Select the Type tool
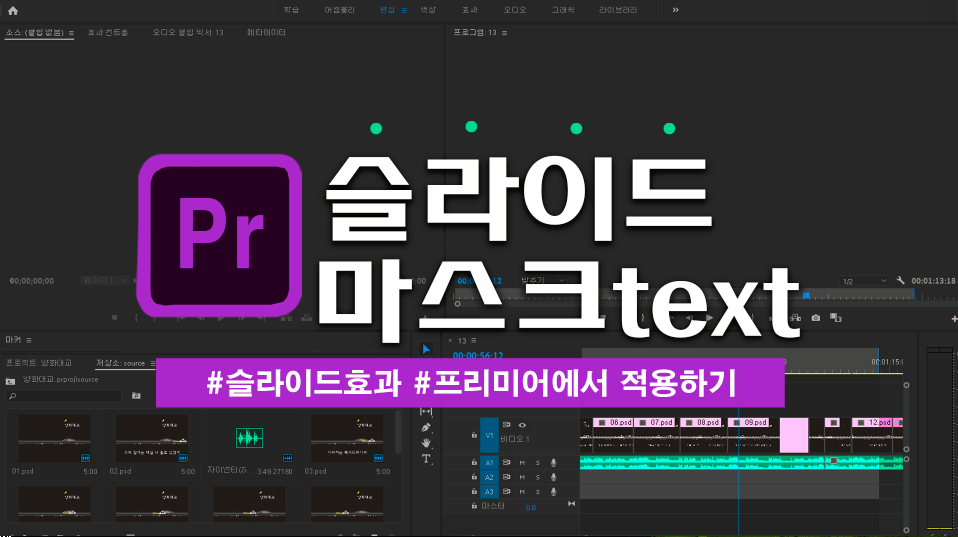958x537 pixels. coord(426,459)
